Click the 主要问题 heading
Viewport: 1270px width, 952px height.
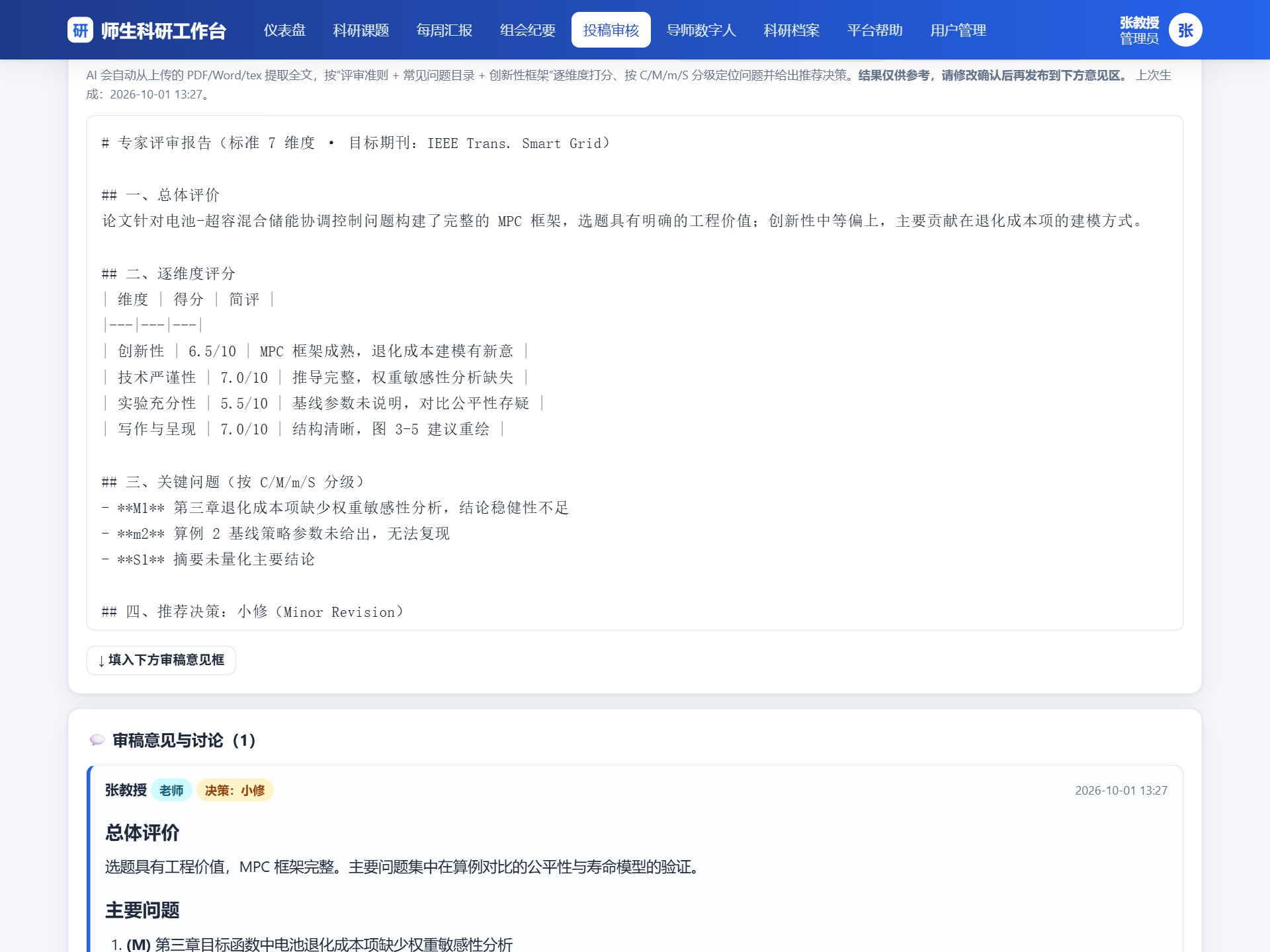point(142,910)
